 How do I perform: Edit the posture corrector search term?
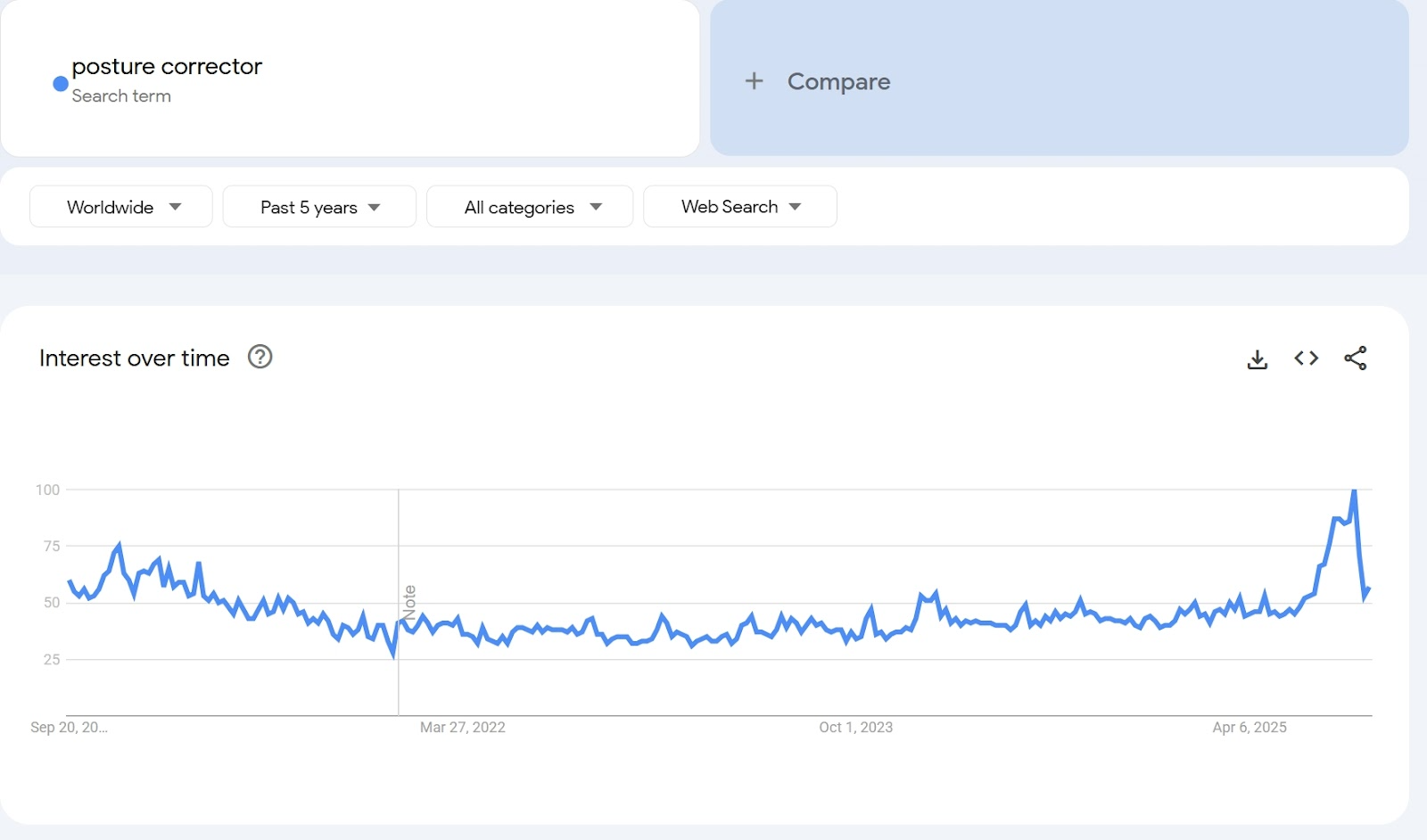(x=167, y=67)
